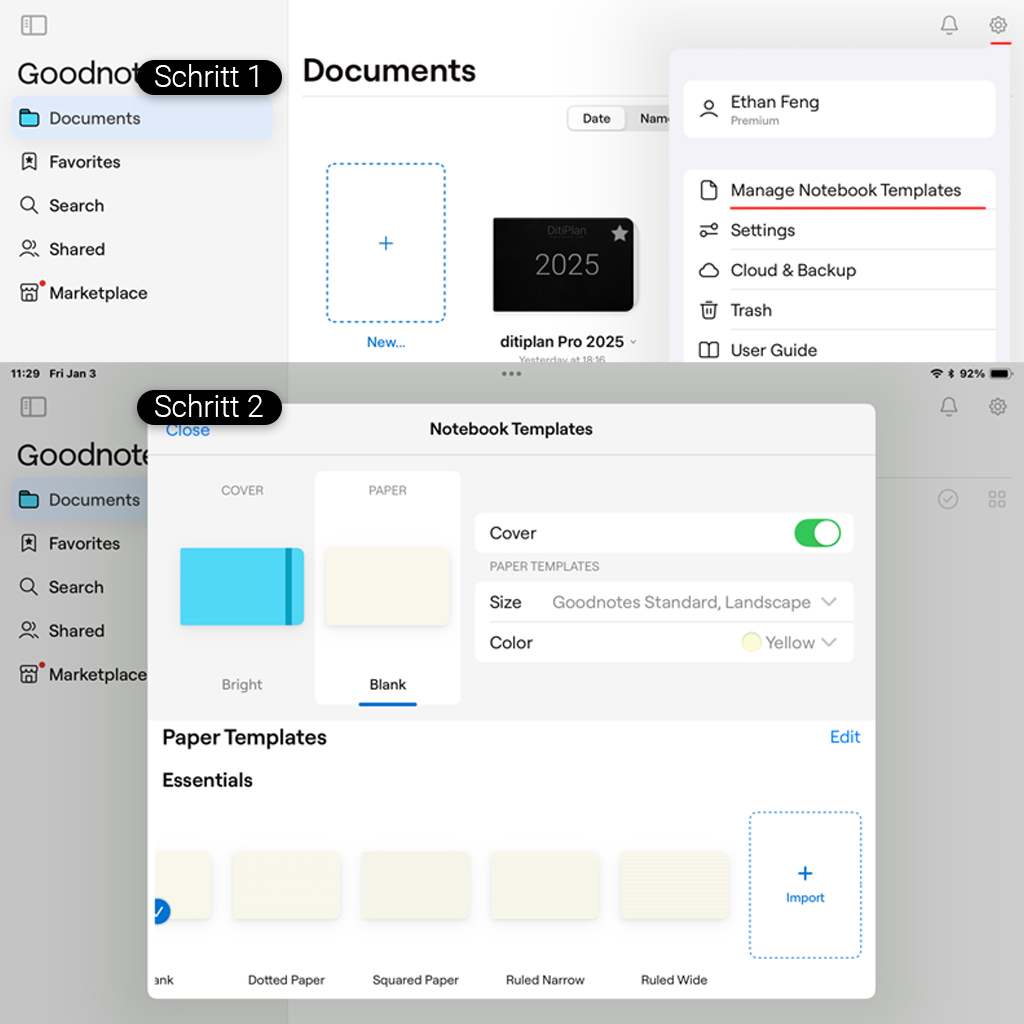Open Settings menu item
This screenshot has height=1024, width=1024.
tap(839, 230)
